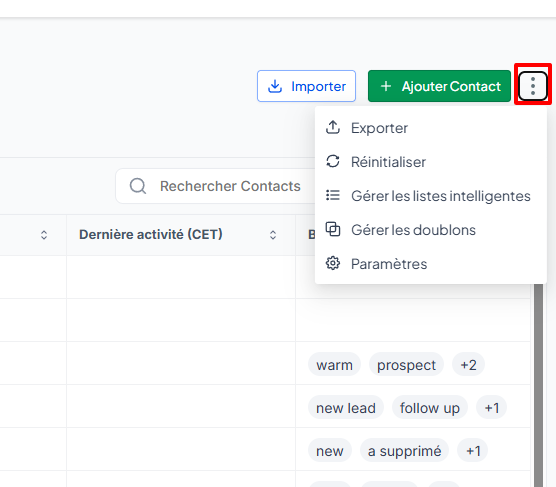Screen dimensions: 556x487
Task: Click the warm tag chip
Action: click(x=334, y=365)
